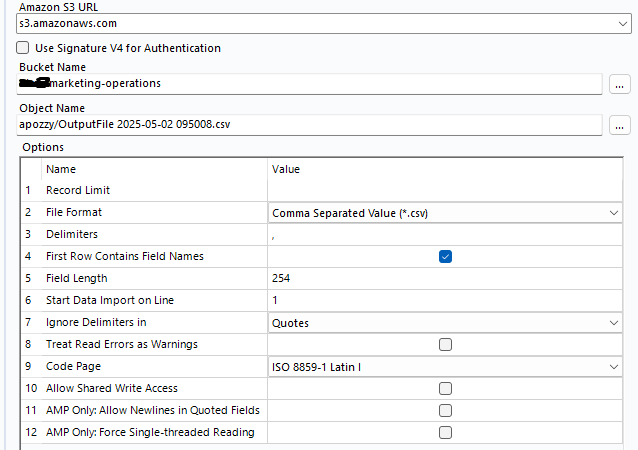Select the Code Page row label
Image resolution: width=638 pixels, height=450 pixels.
(x=73, y=366)
